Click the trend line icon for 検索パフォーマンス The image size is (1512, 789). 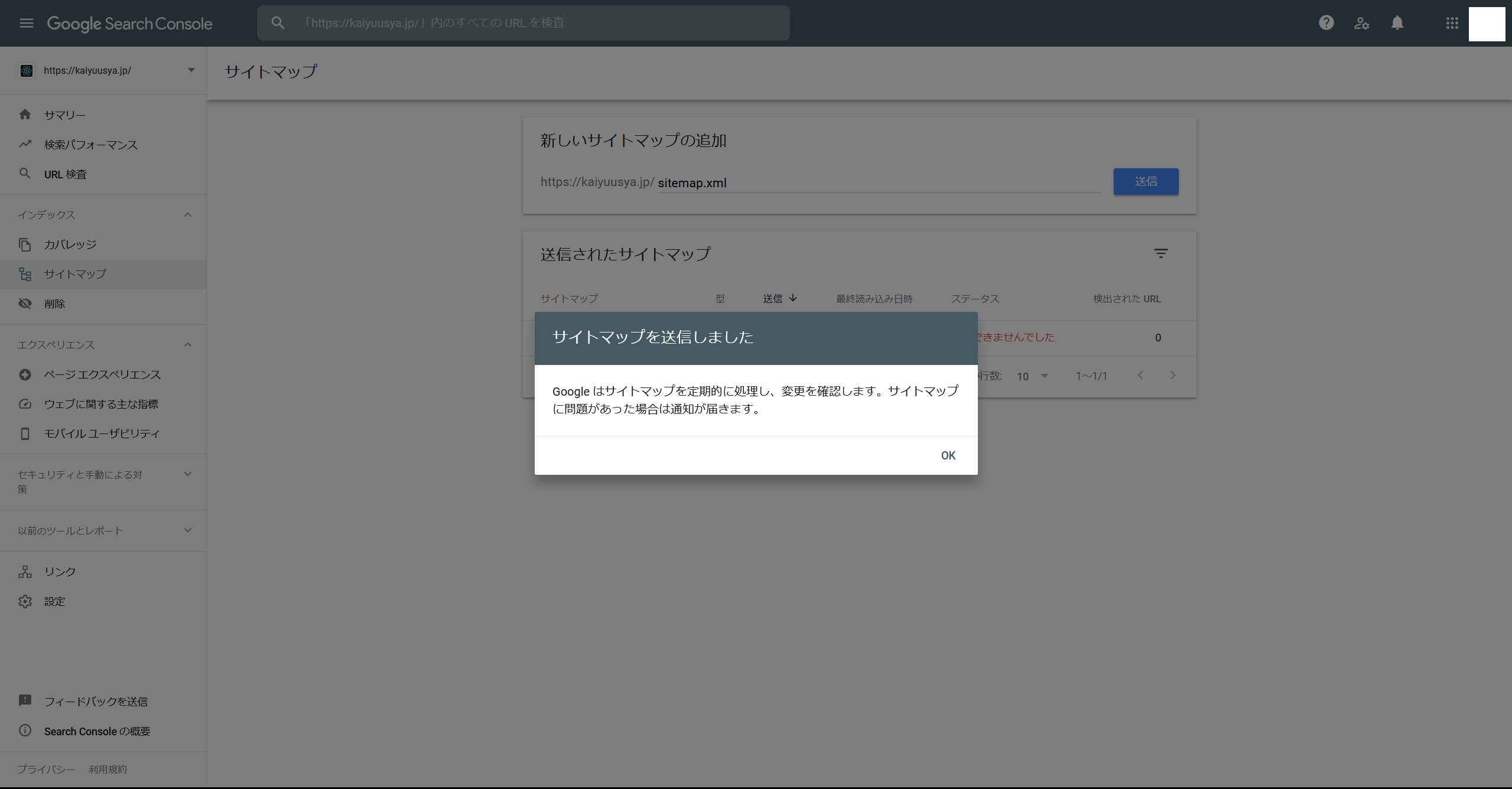coord(25,144)
